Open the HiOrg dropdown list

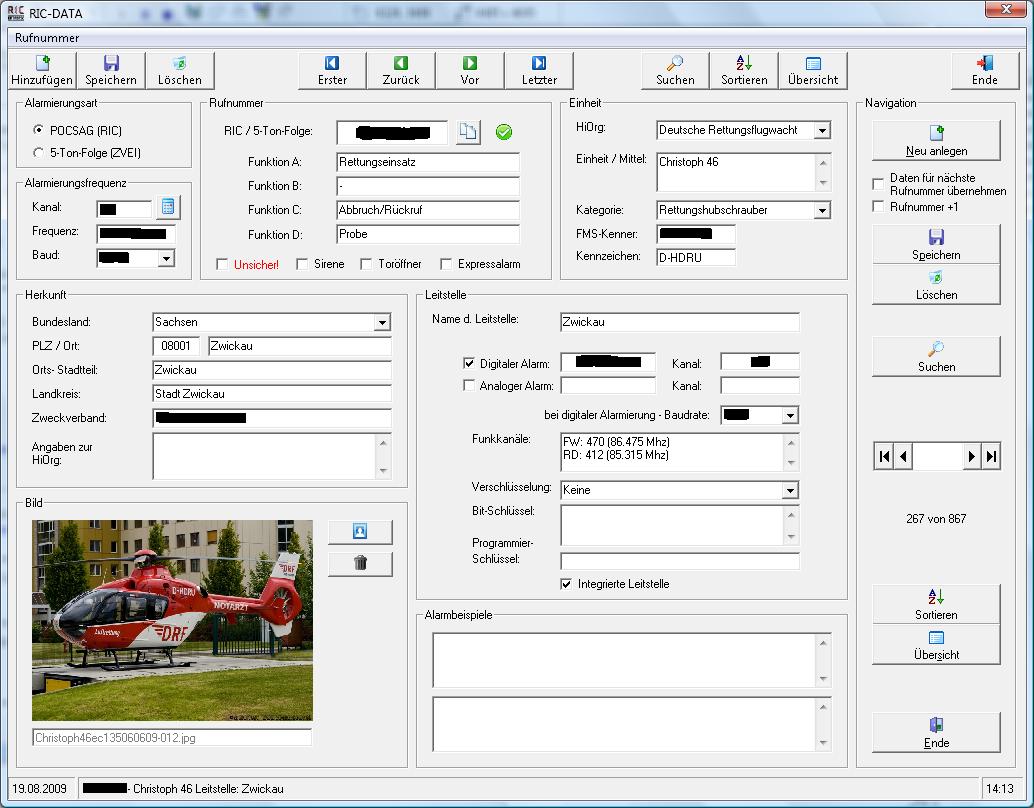(821, 131)
